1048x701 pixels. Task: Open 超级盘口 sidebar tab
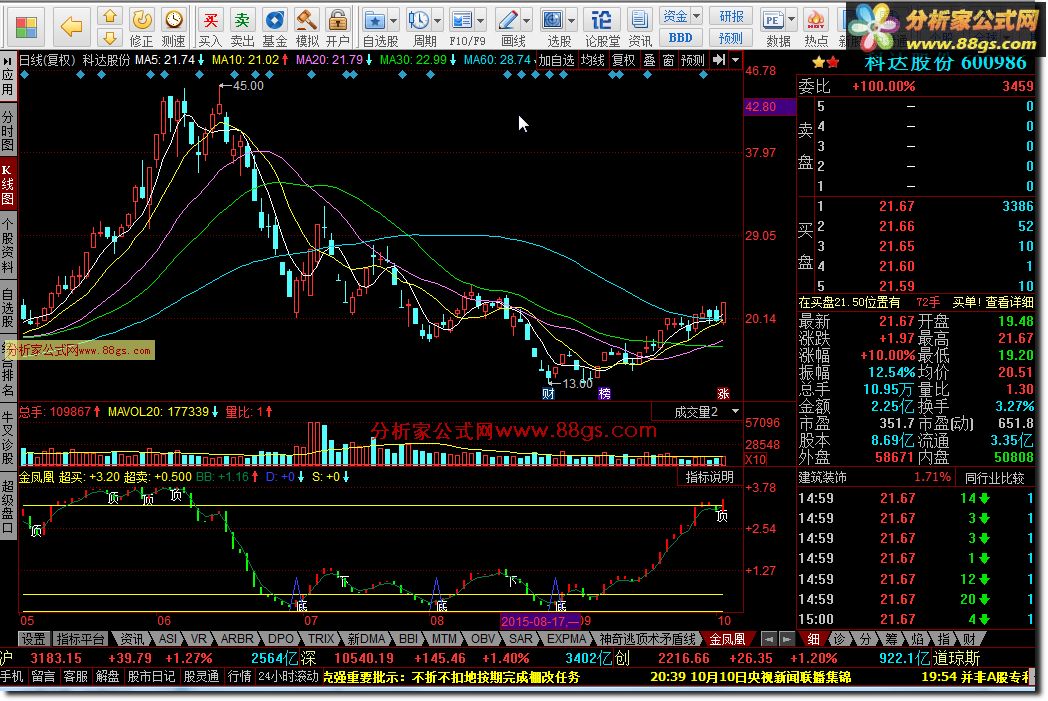7,506
